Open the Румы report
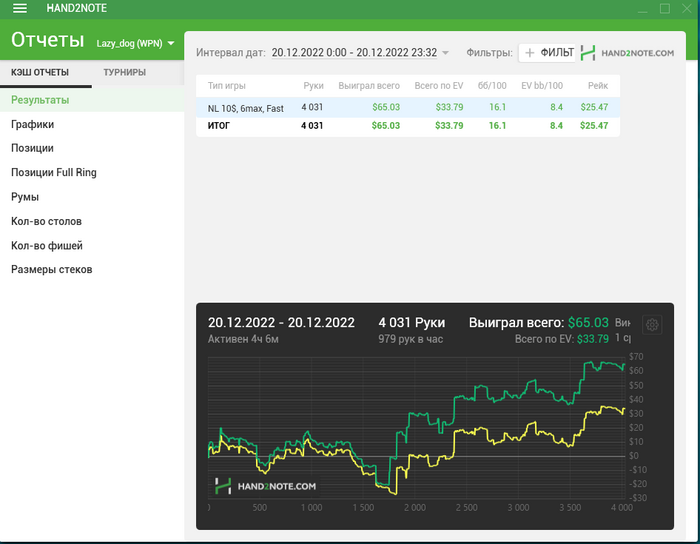 pos(25,197)
